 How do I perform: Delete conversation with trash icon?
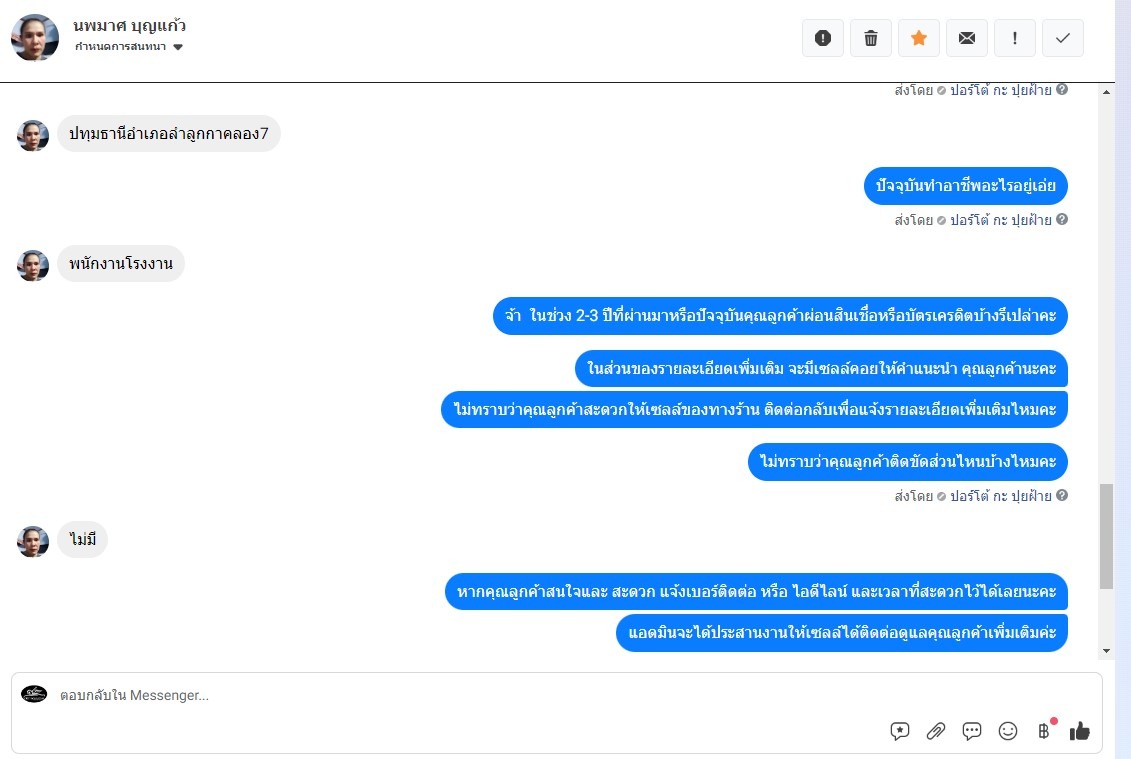tap(871, 38)
